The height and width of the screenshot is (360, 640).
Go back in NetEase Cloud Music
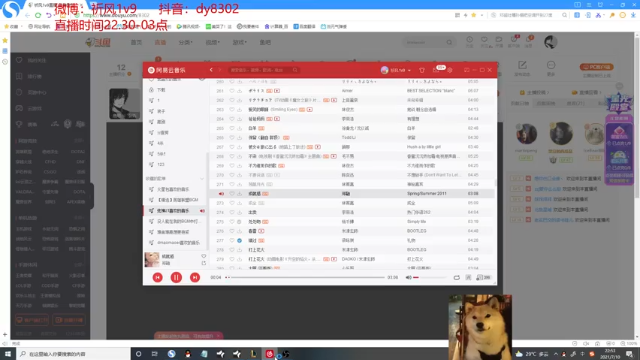[211, 70]
